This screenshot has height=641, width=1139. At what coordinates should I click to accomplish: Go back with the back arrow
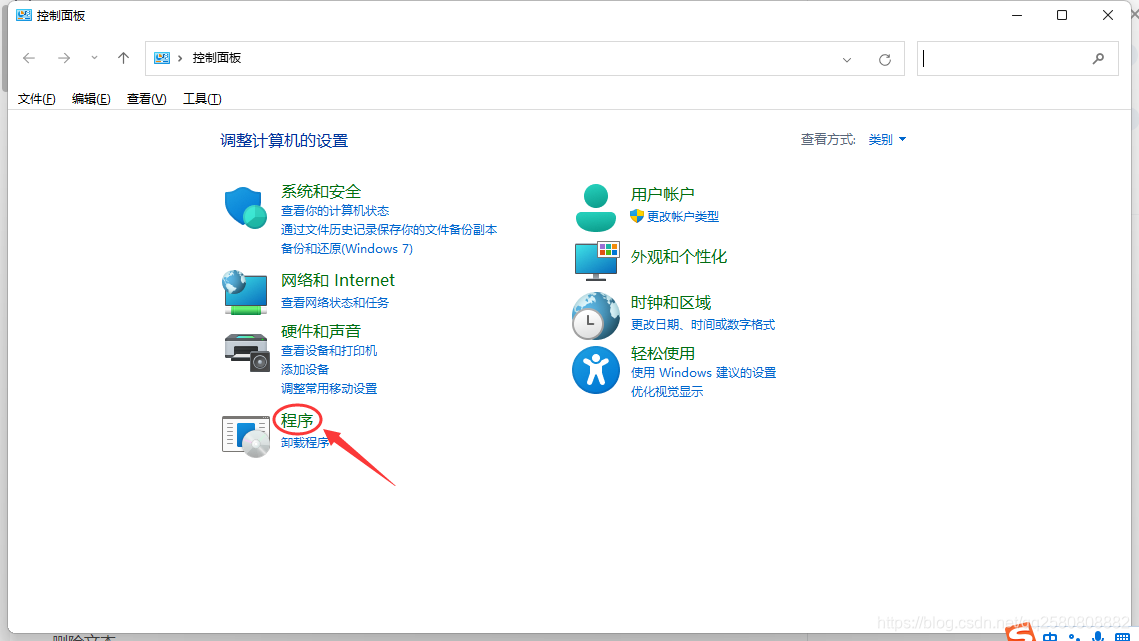pyautogui.click(x=29, y=58)
